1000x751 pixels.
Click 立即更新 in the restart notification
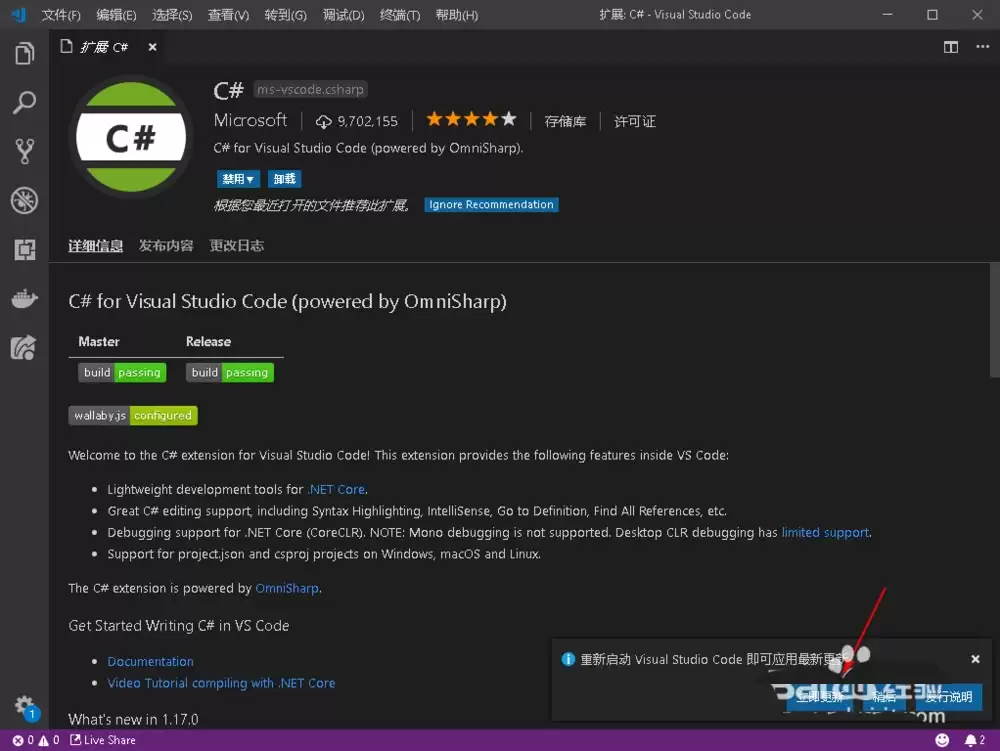(820, 697)
